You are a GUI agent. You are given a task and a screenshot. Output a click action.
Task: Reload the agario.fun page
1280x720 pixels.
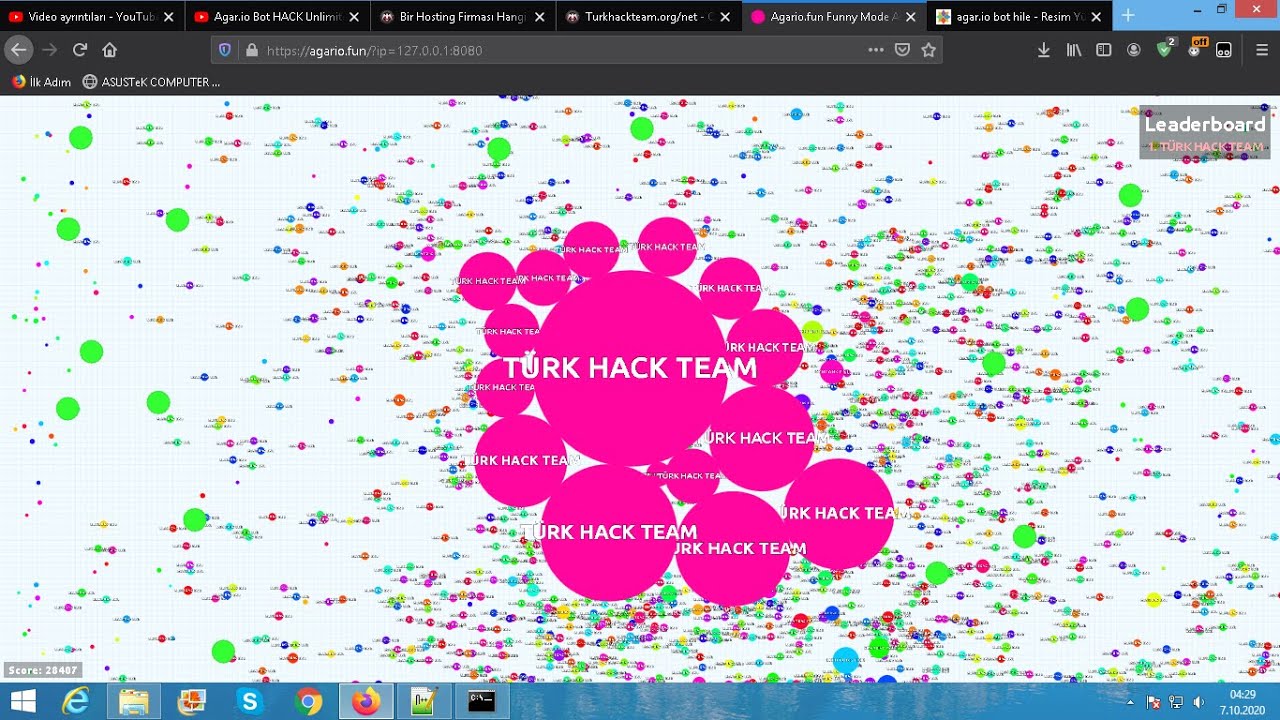[80, 50]
